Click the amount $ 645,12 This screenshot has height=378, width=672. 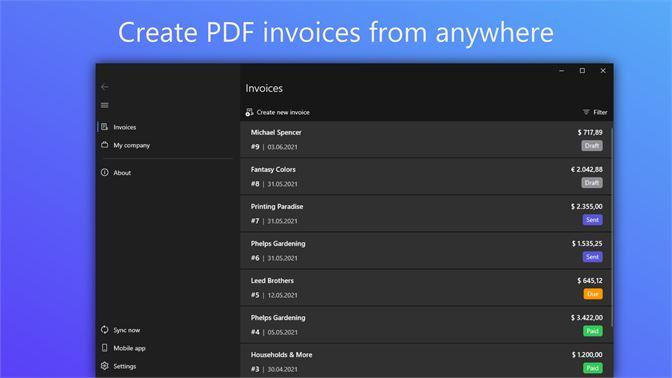click(x=590, y=281)
